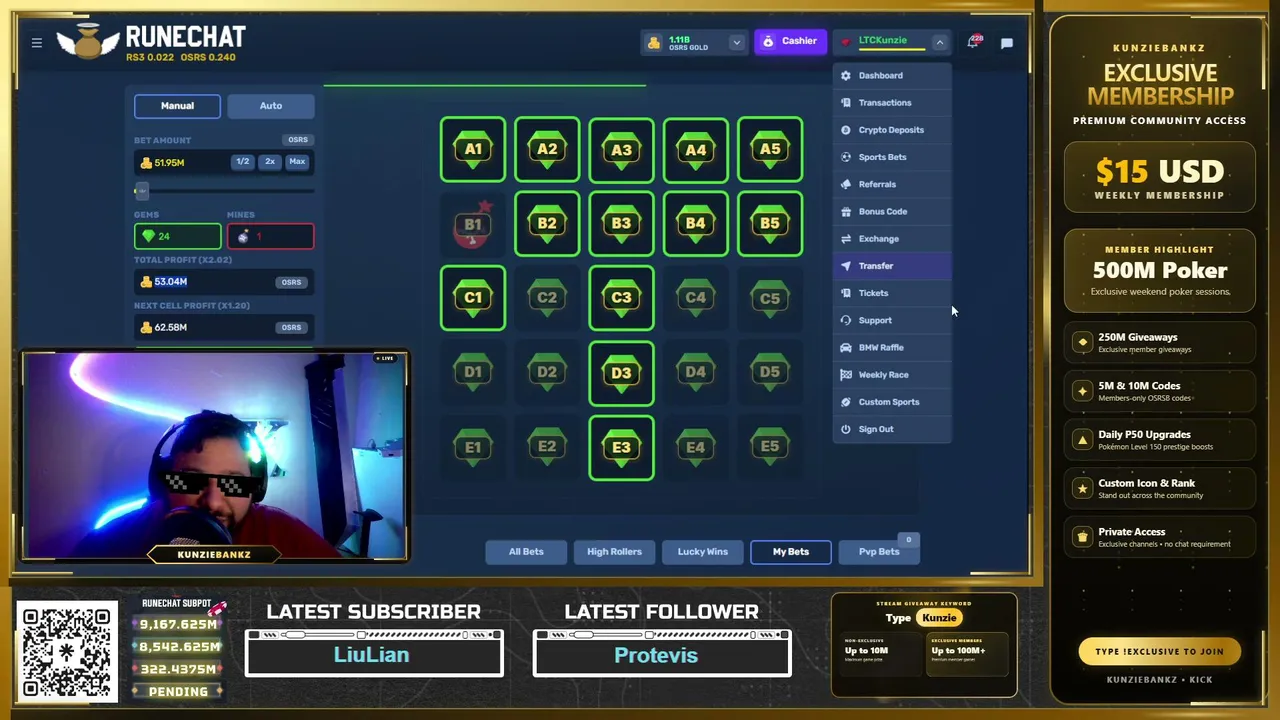1280x720 pixels.
Task: Reveal gem tile D3
Action: pos(621,373)
